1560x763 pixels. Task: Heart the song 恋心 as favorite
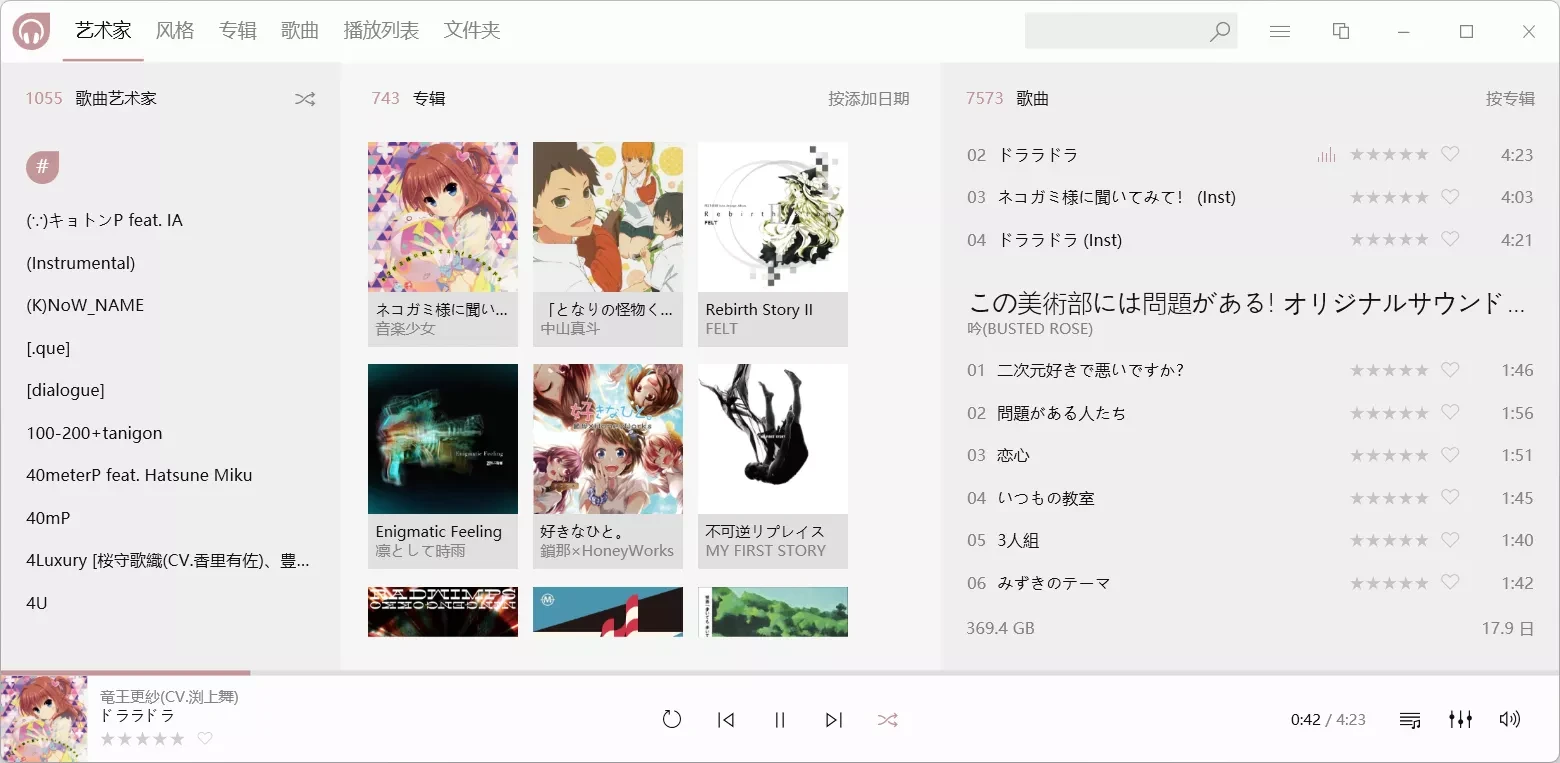1450,455
